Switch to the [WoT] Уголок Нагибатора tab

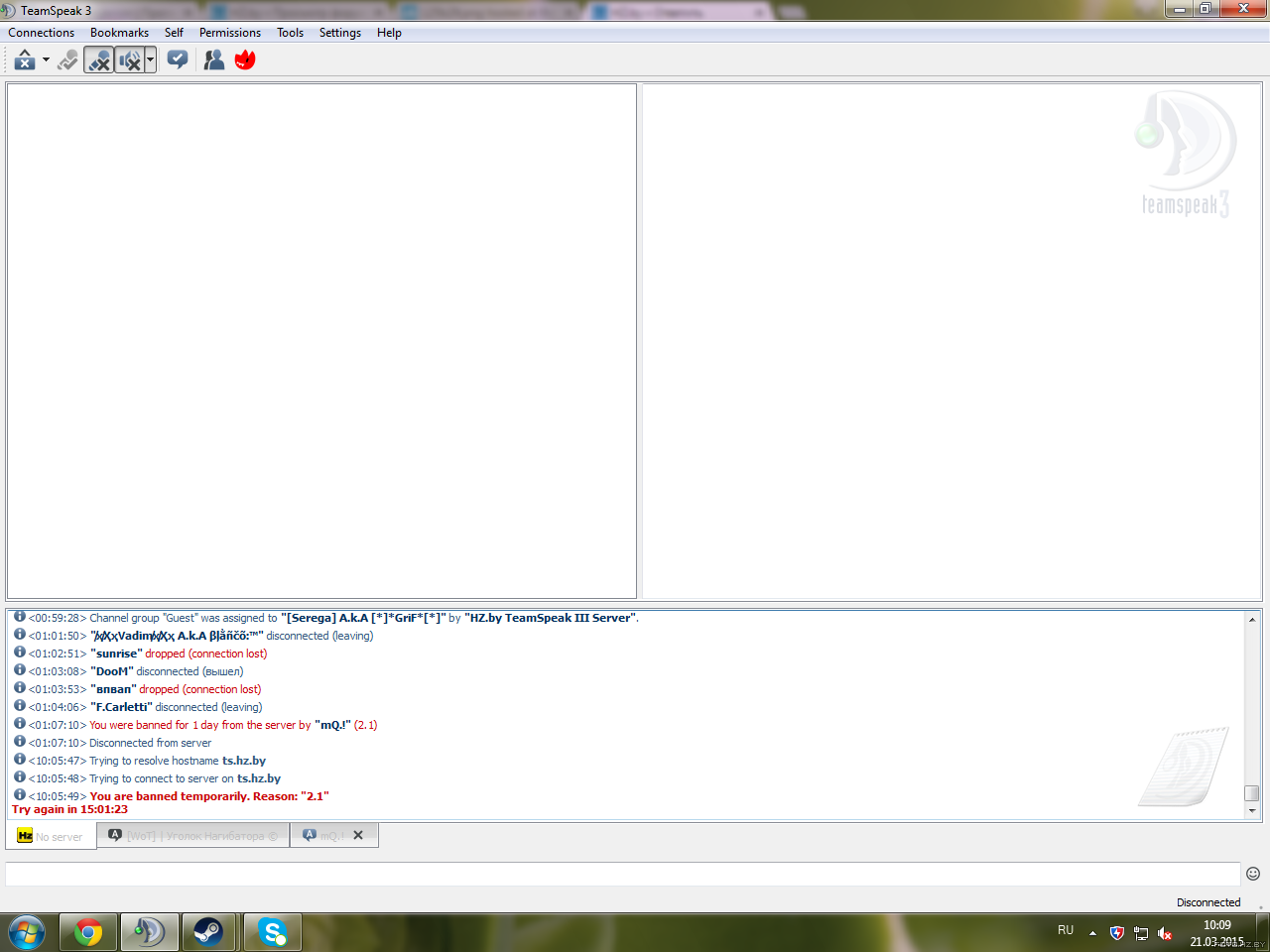point(193,836)
